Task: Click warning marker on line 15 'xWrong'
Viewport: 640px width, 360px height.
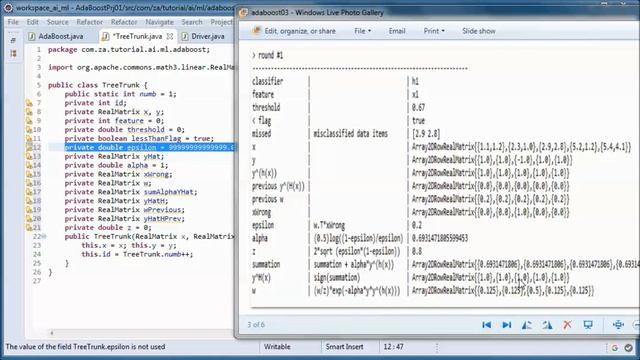Action: point(29,174)
